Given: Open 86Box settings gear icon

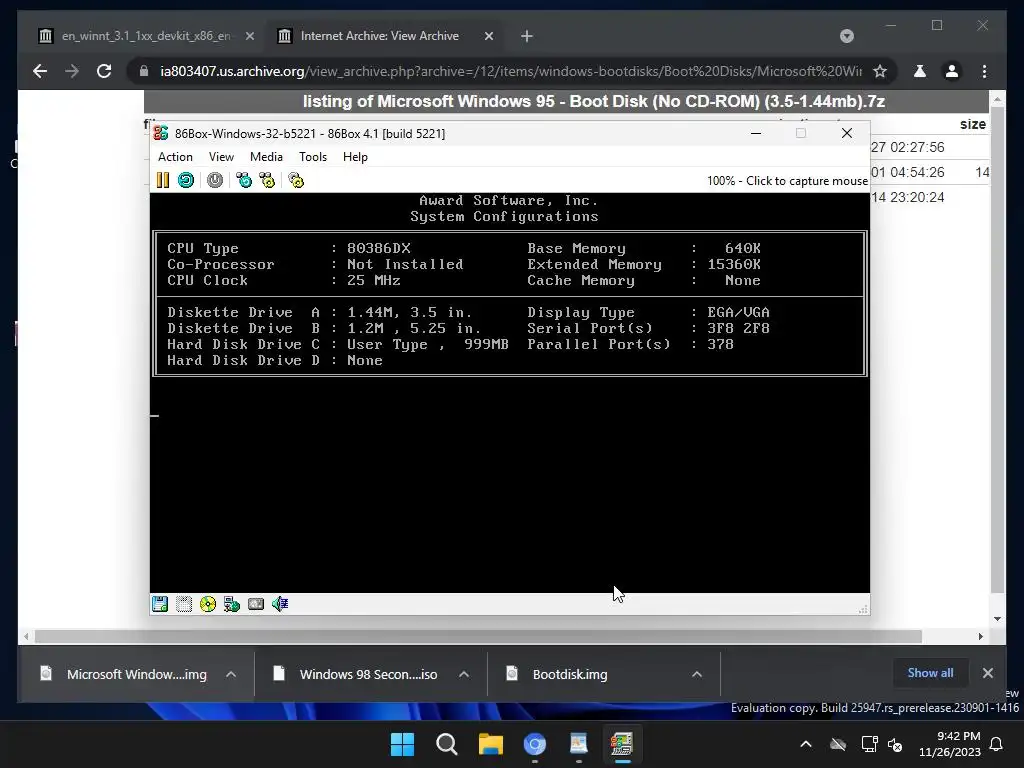Looking at the screenshot, I should click(x=296, y=180).
